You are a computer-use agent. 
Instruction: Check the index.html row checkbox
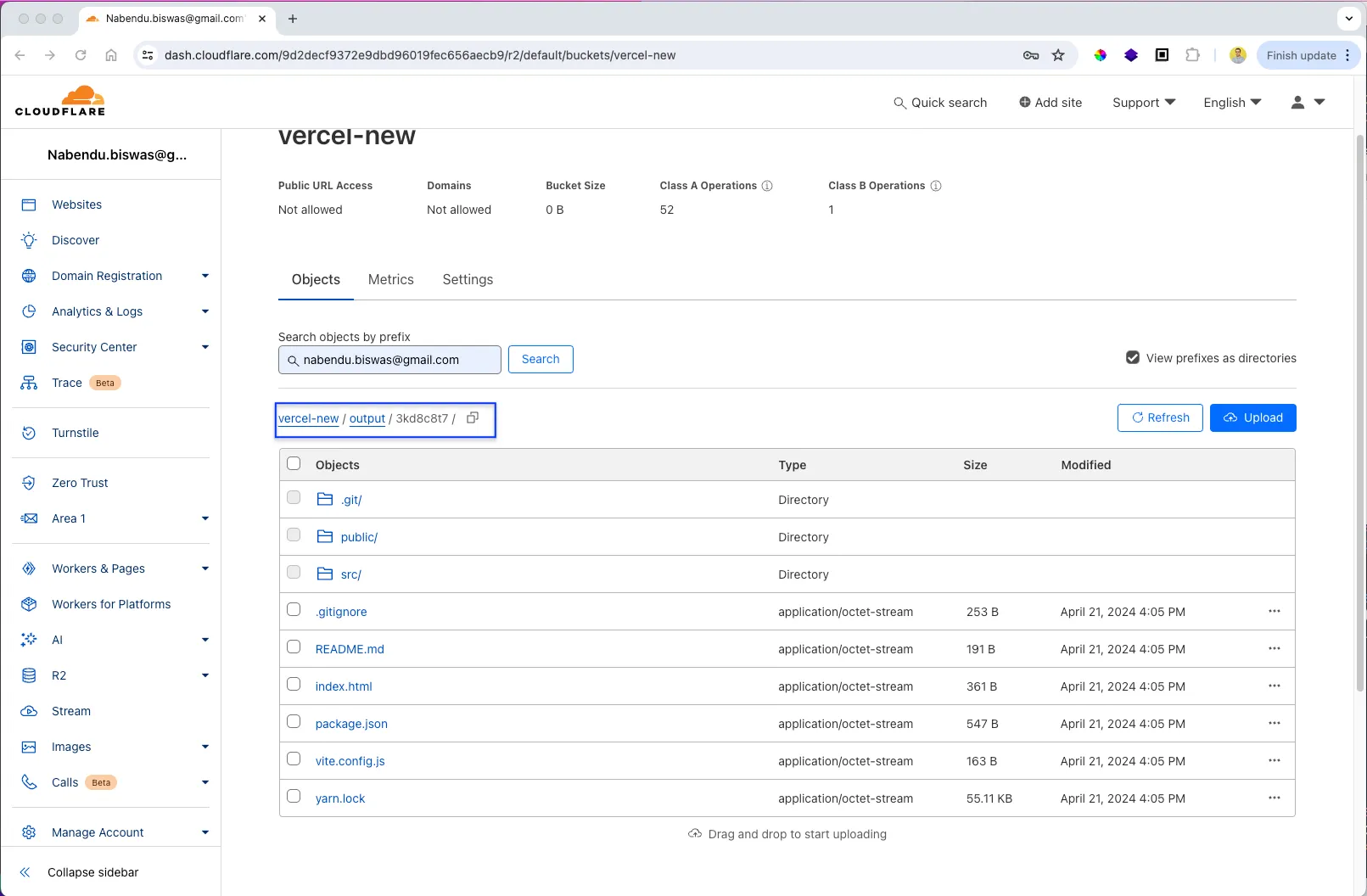294,684
